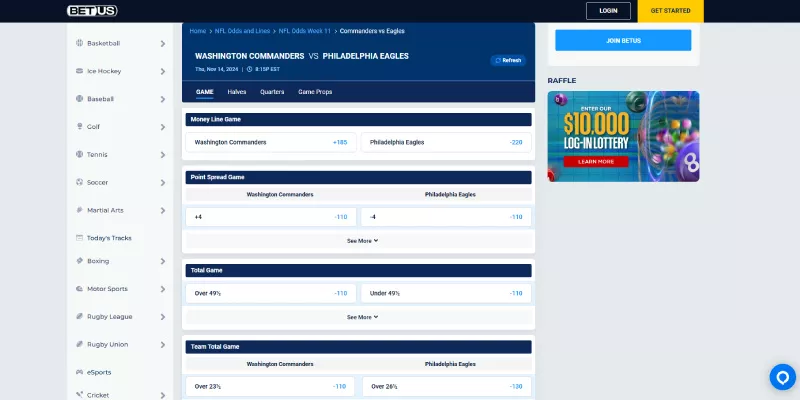Expand the Baseball chevron
The height and width of the screenshot is (400, 800).
pyautogui.click(x=163, y=99)
